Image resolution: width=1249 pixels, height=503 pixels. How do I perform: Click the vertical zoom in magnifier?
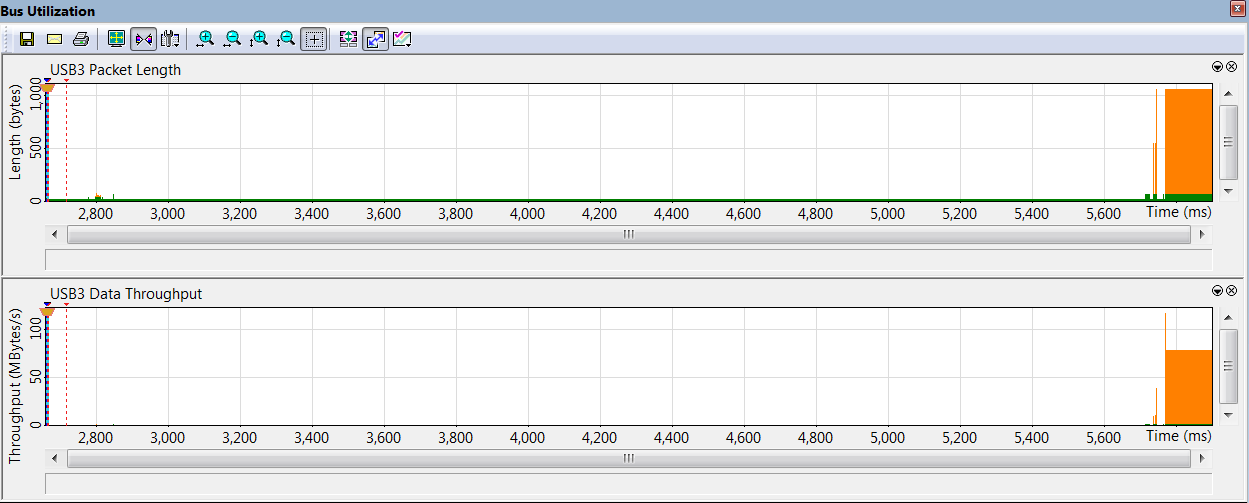coord(259,39)
